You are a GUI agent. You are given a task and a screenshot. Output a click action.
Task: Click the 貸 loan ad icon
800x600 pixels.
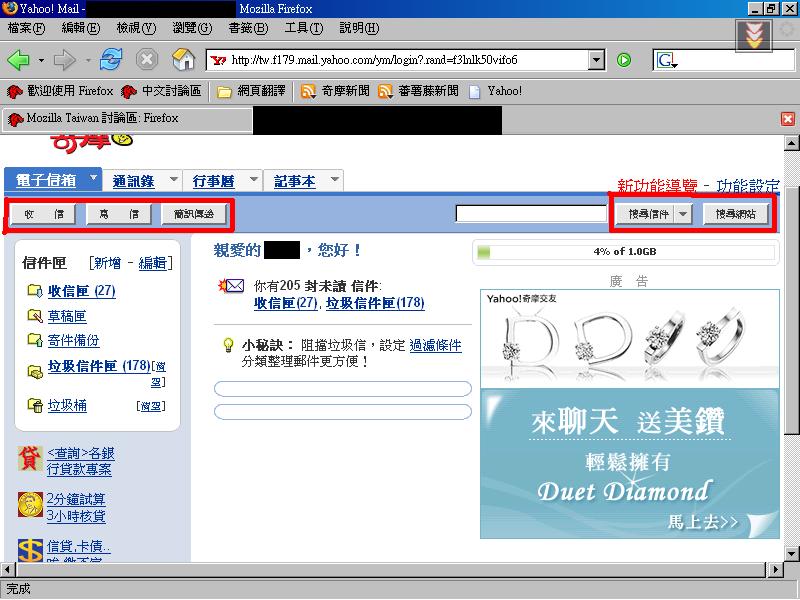(30, 458)
